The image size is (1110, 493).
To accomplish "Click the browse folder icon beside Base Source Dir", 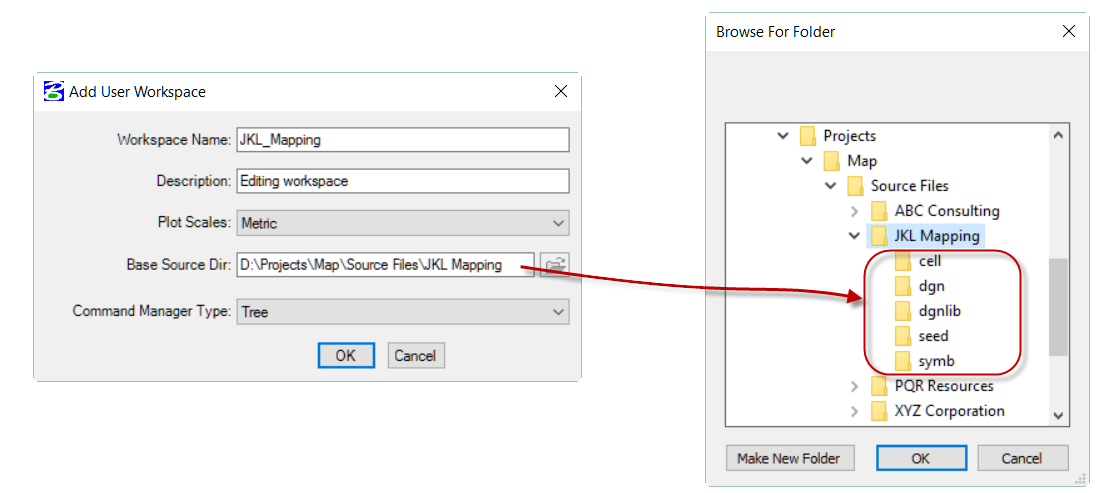I will pyautogui.click(x=554, y=266).
